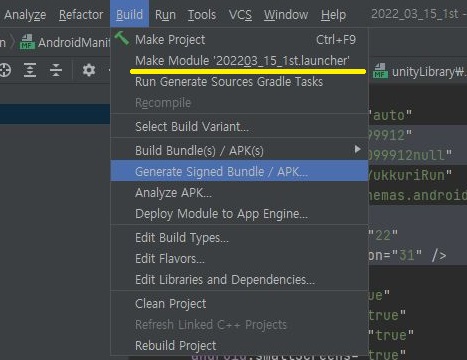The height and width of the screenshot is (360, 467).
Task: Open the VCS menu
Action: (240, 15)
